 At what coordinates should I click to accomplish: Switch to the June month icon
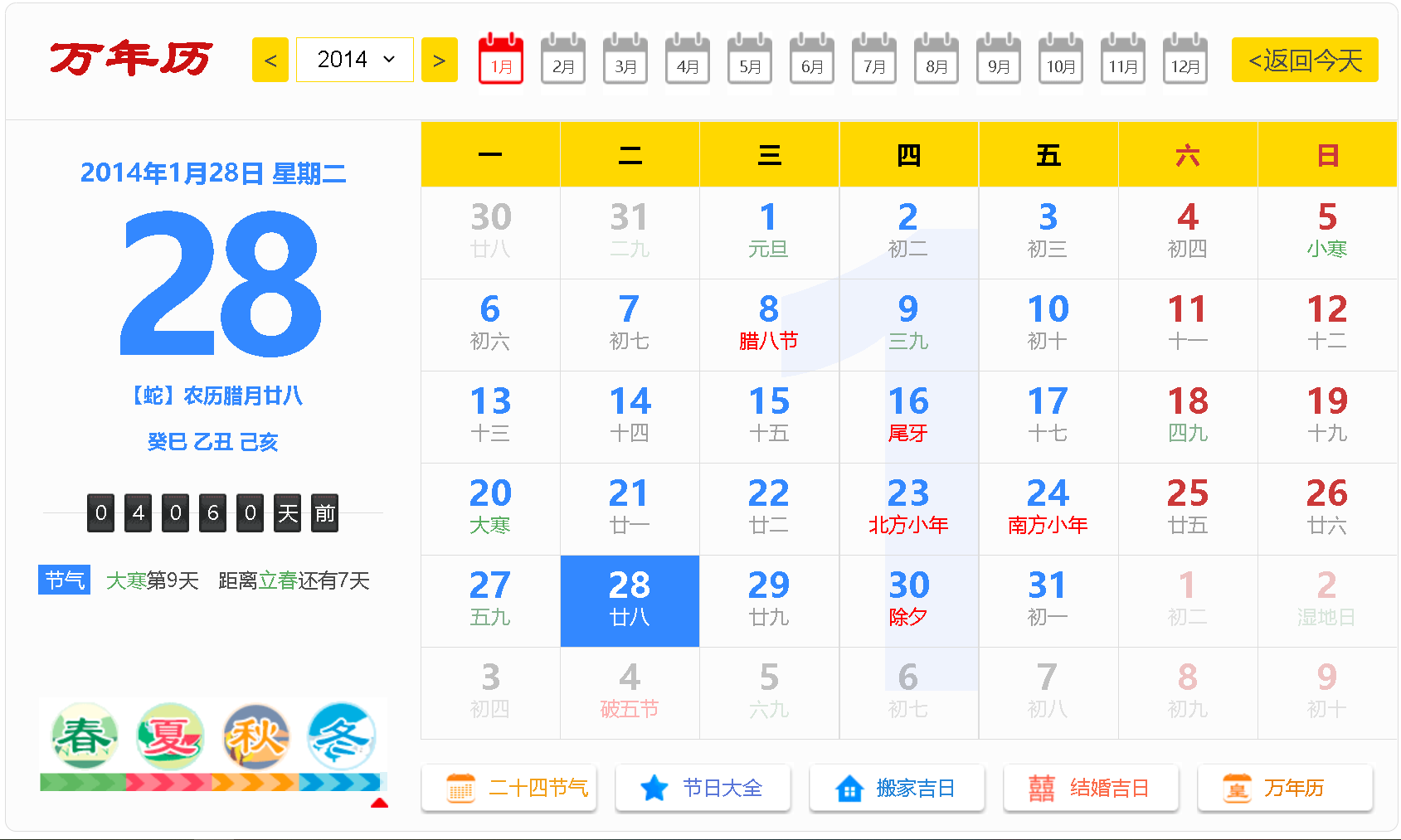pyautogui.click(x=812, y=60)
